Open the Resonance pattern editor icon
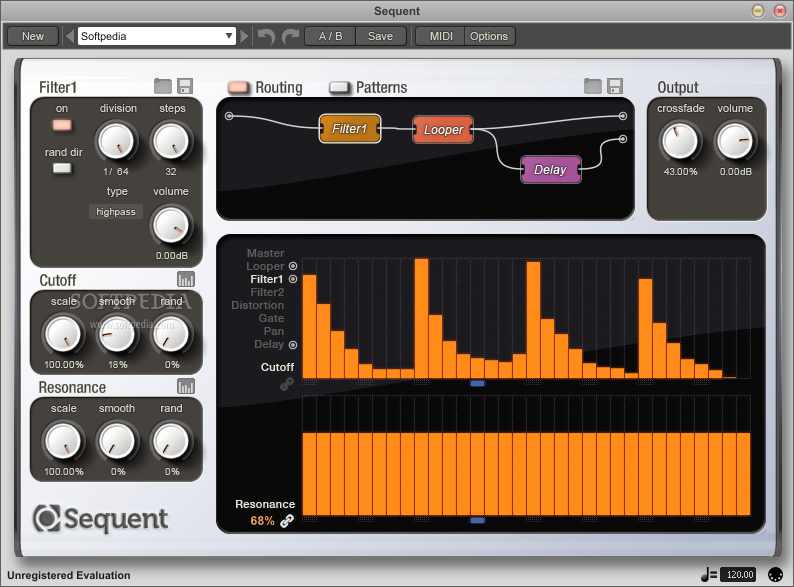794x587 pixels. pos(186,386)
